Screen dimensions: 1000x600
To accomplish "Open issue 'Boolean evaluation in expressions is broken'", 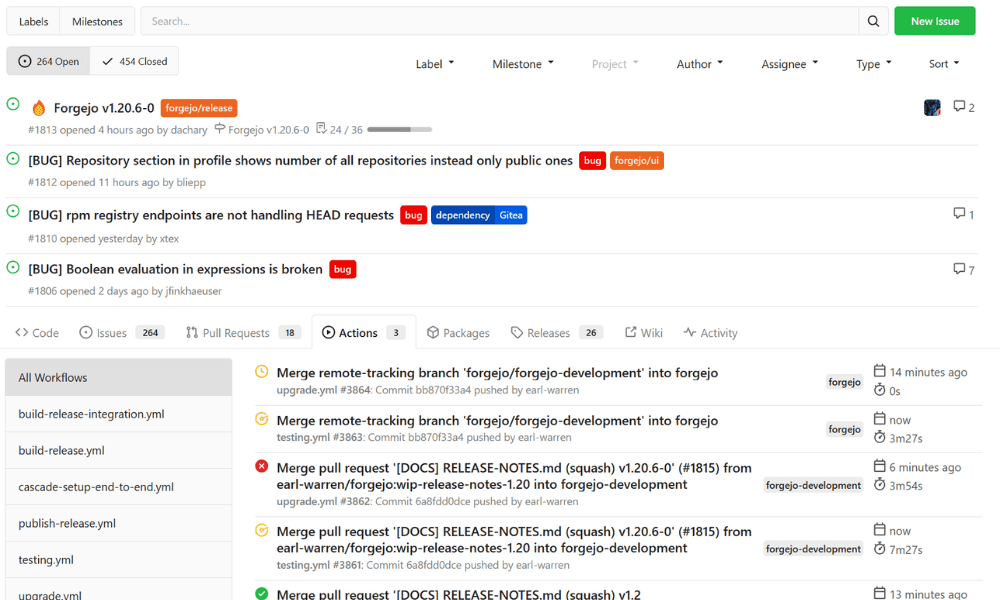I will click(175, 269).
